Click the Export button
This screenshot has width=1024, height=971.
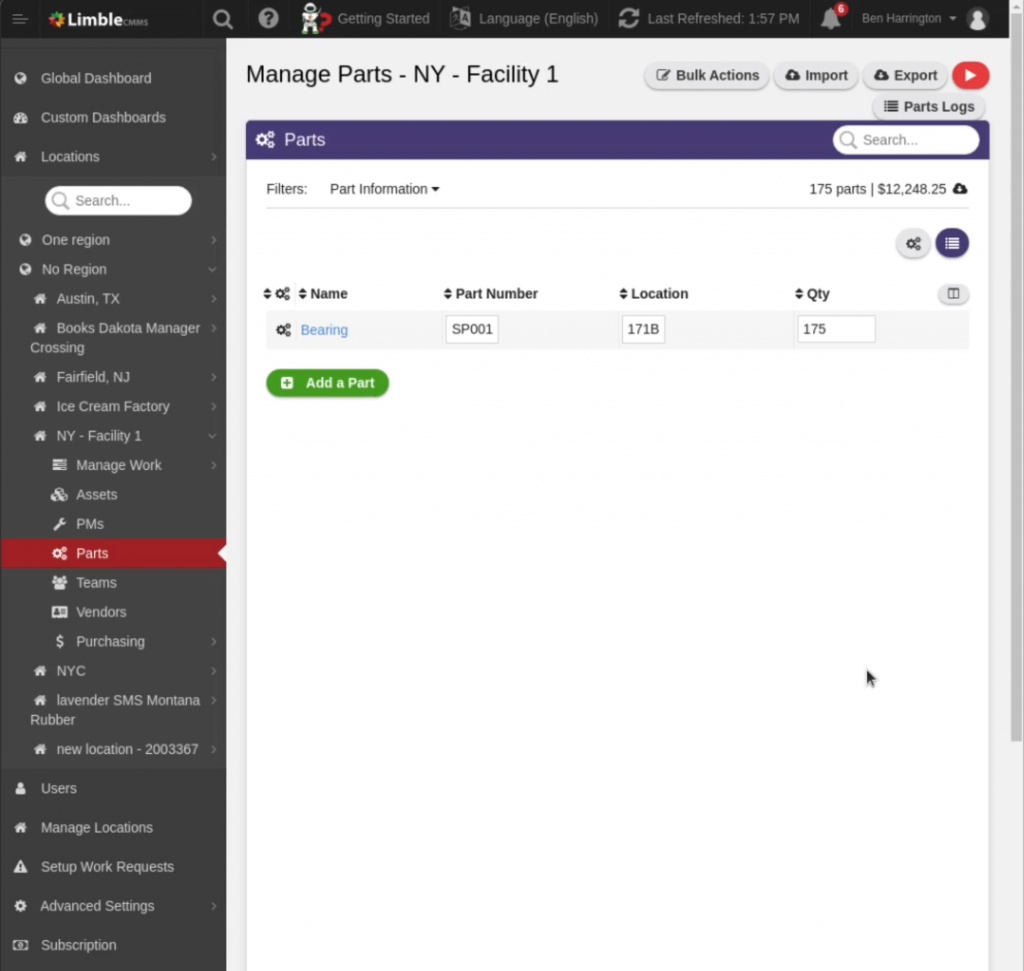905,75
